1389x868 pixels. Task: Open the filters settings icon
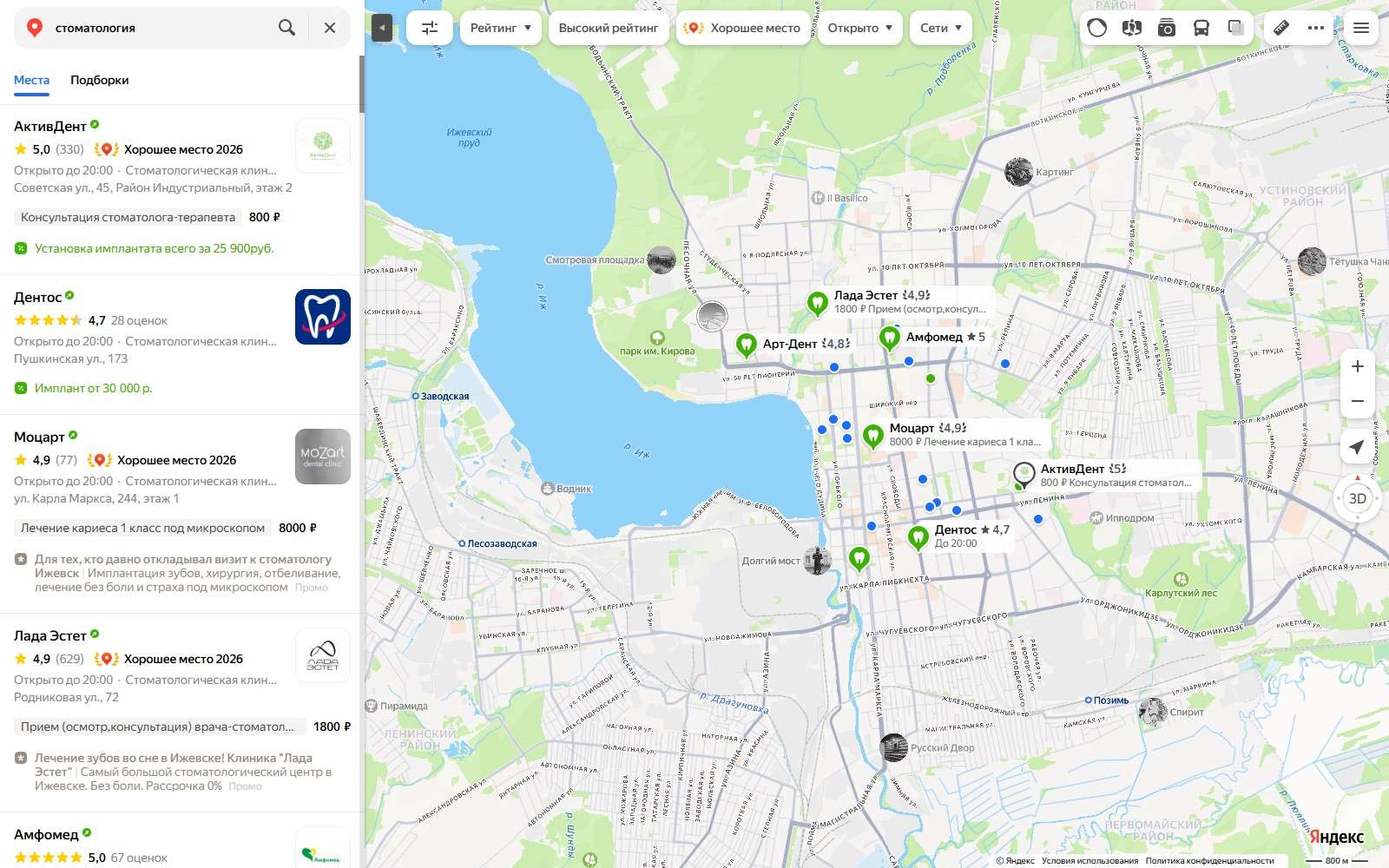pos(430,28)
